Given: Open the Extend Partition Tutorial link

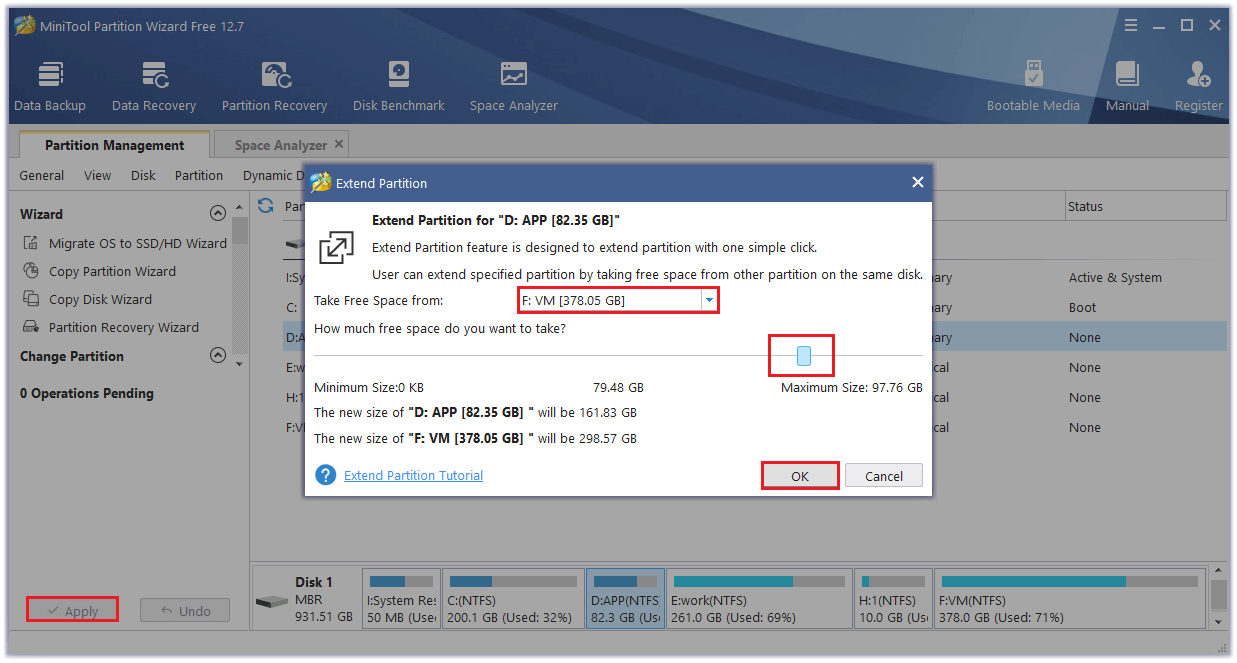Looking at the screenshot, I should pos(413,476).
